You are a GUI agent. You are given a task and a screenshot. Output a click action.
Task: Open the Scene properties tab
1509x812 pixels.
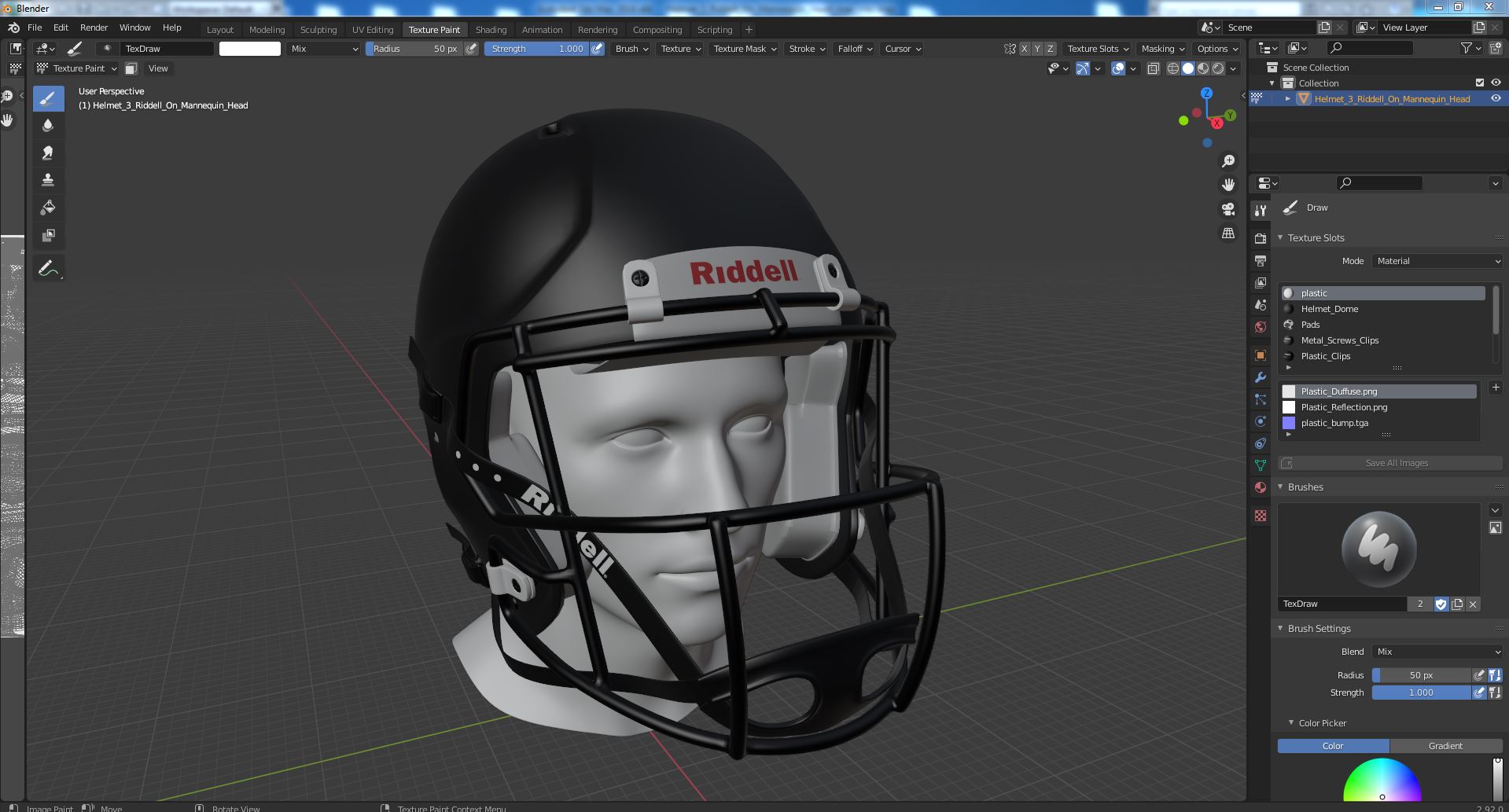pyautogui.click(x=1261, y=305)
